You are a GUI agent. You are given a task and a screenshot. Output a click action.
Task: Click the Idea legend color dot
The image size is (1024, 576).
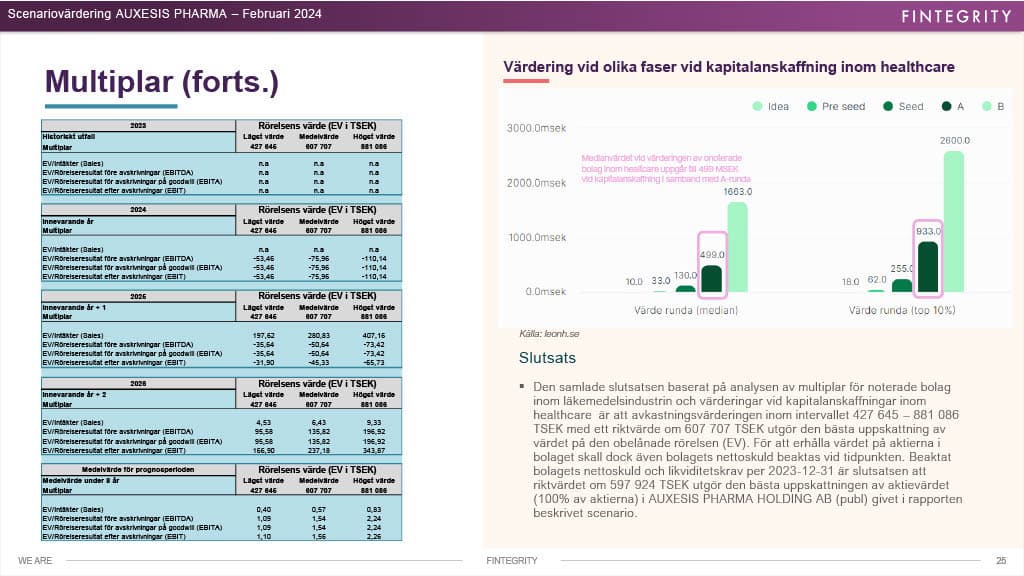758,106
